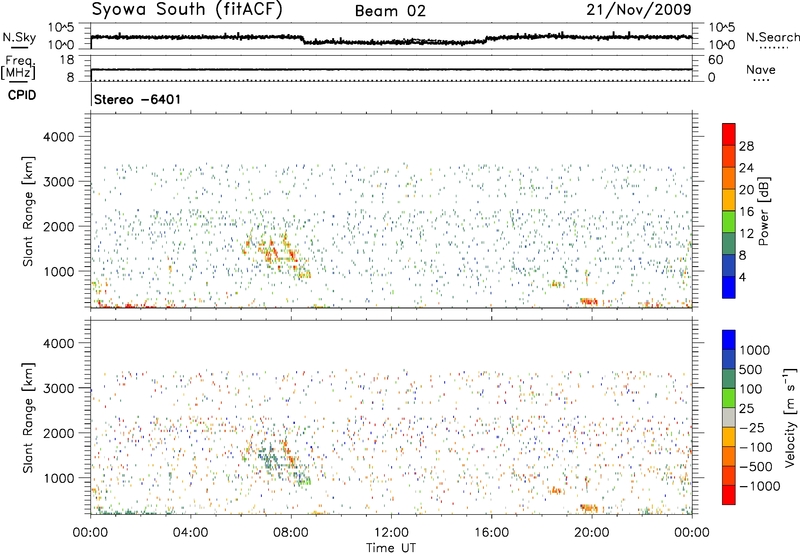Viewport: 800px width, 554px height.
Task: Click the "Velocity [m s-1]" colorbar title
Action: [x=790, y=417]
